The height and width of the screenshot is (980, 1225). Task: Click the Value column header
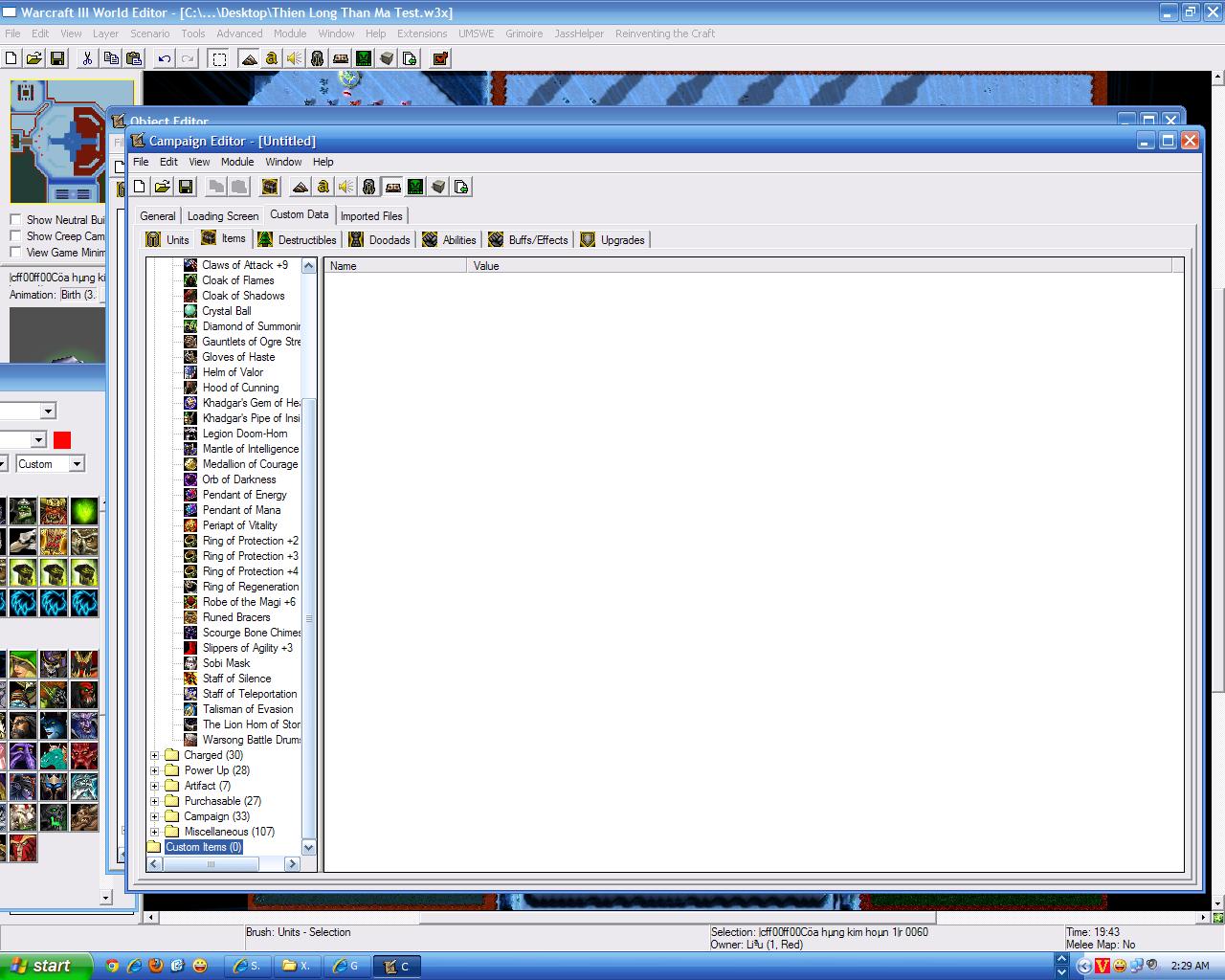pos(819,266)
